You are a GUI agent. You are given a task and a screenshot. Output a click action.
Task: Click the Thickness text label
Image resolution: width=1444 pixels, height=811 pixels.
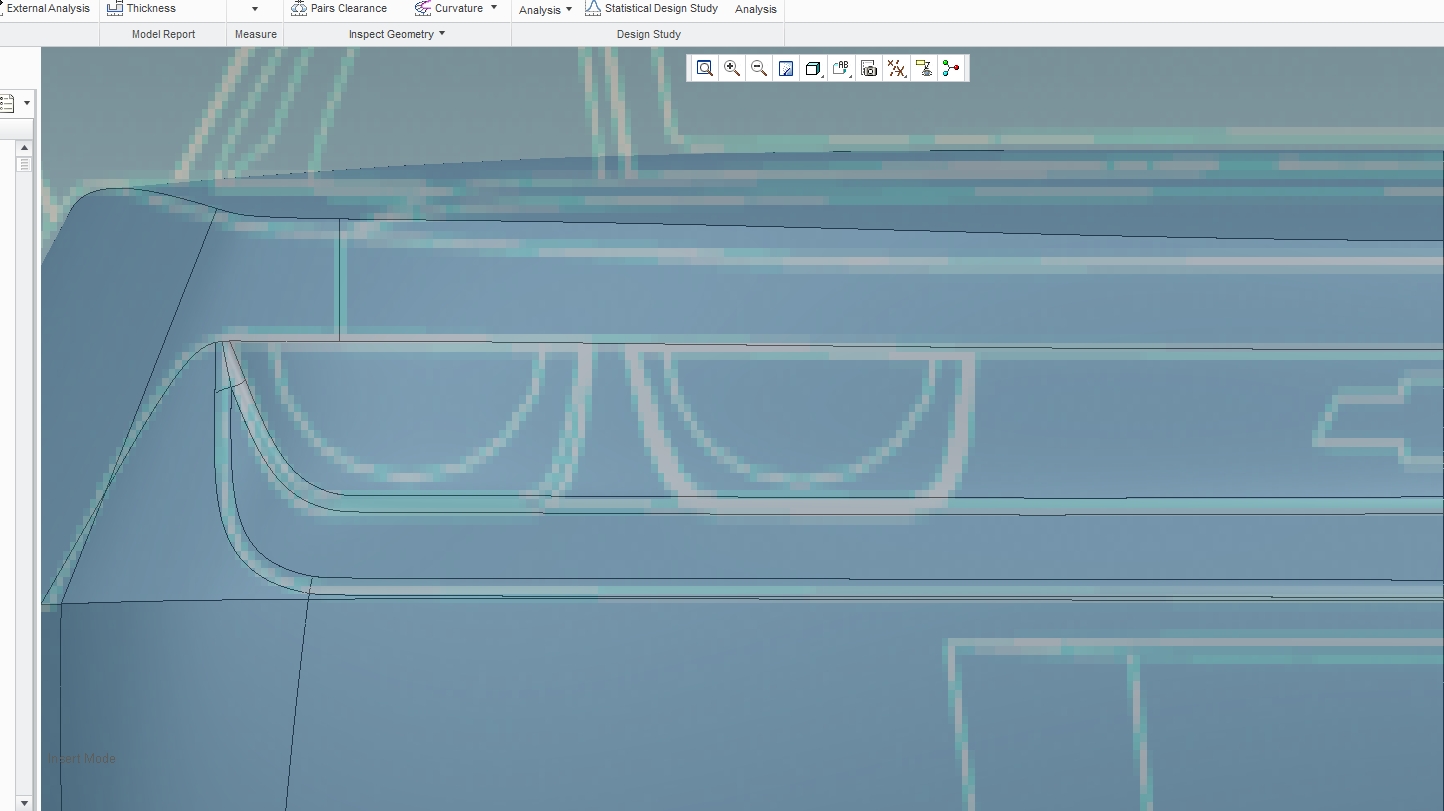(x=151, y=8)
